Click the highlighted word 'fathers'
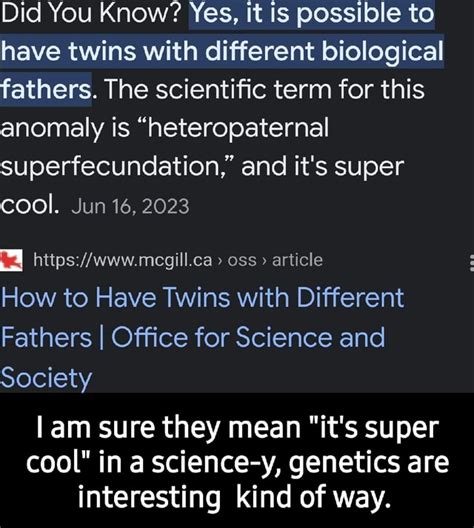The image size is (474, 528). 46,89
